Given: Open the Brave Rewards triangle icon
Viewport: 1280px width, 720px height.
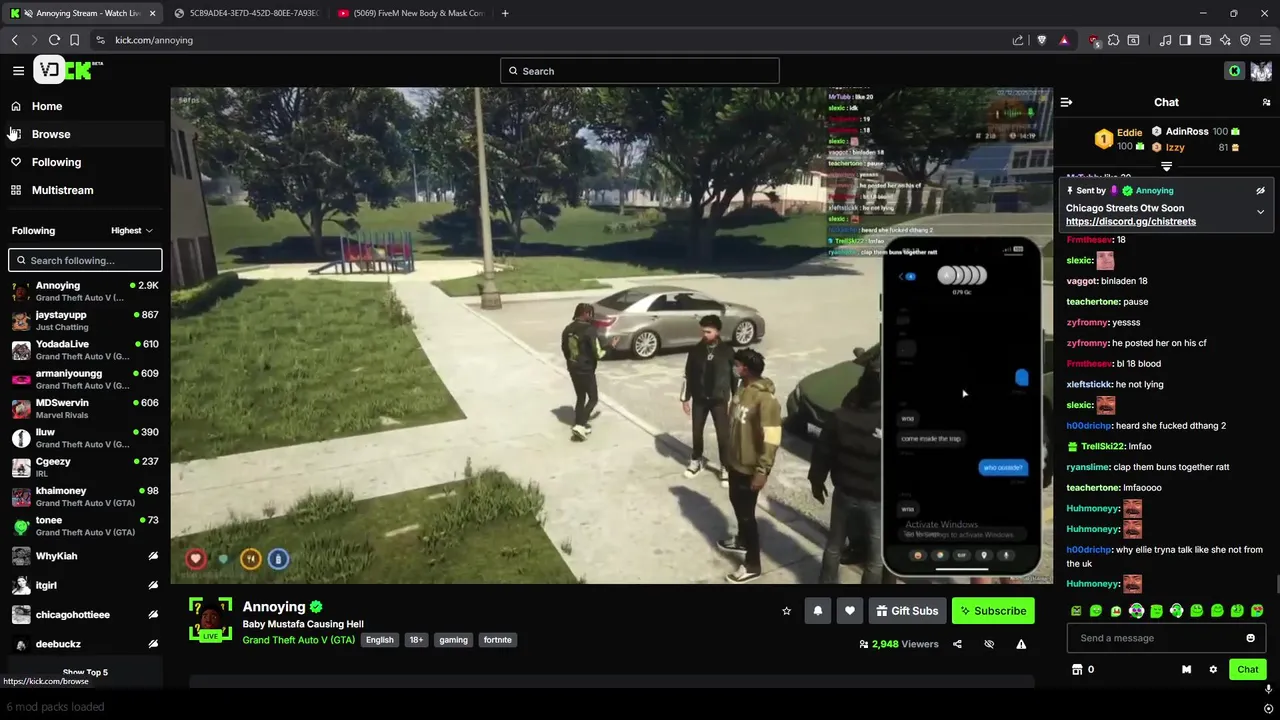Looking at the screenshot, I should pyautogui.click(x=1064, y=40).
